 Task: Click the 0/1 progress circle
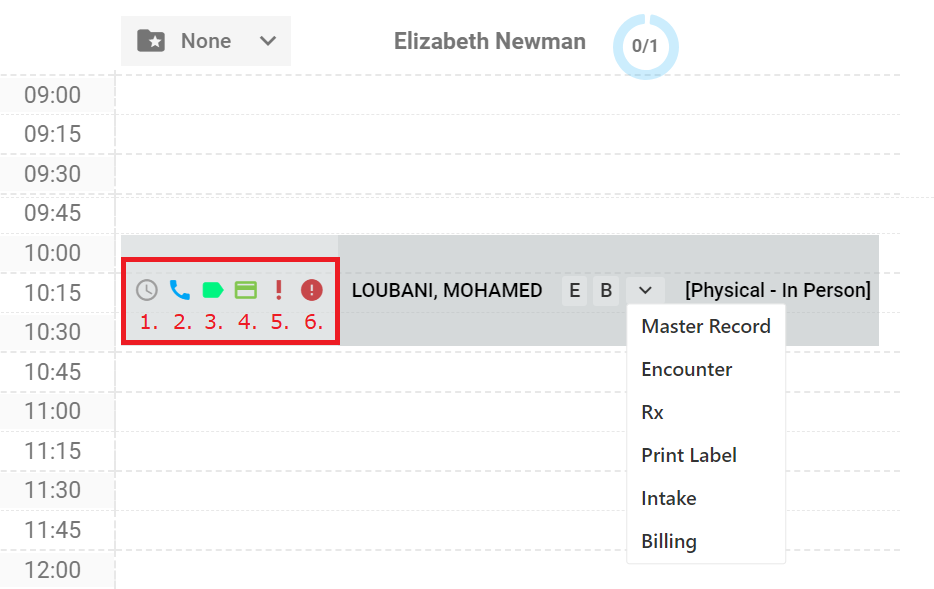click(645, 46)
